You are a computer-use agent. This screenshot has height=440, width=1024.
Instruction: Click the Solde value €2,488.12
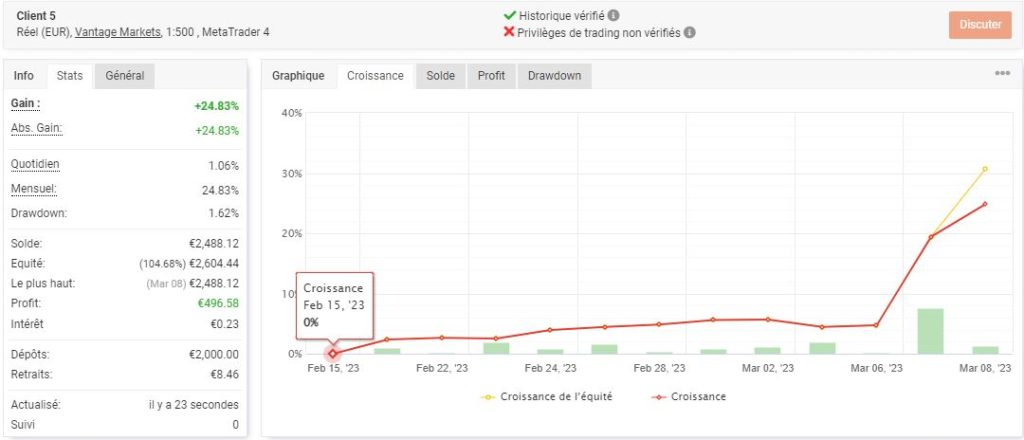[x=214, y=244]
